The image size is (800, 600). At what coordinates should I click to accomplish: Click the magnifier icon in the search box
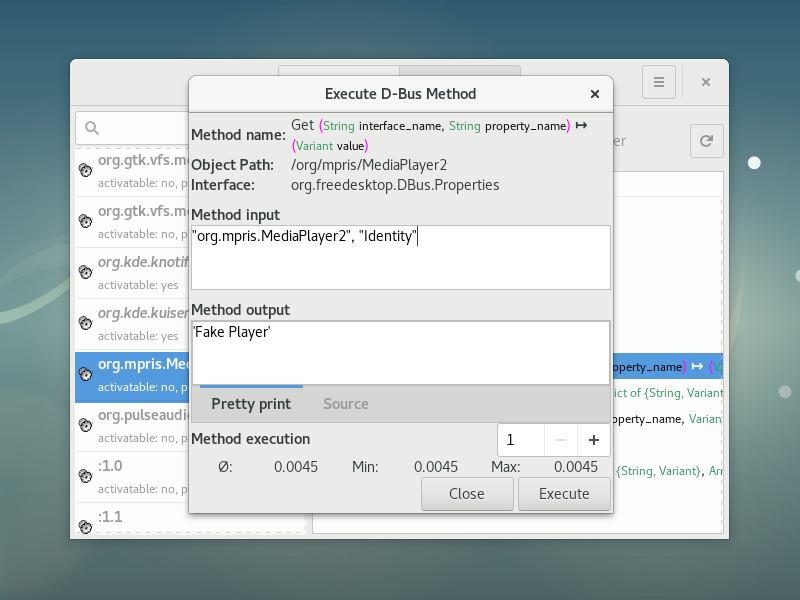[x=92, y=128]
